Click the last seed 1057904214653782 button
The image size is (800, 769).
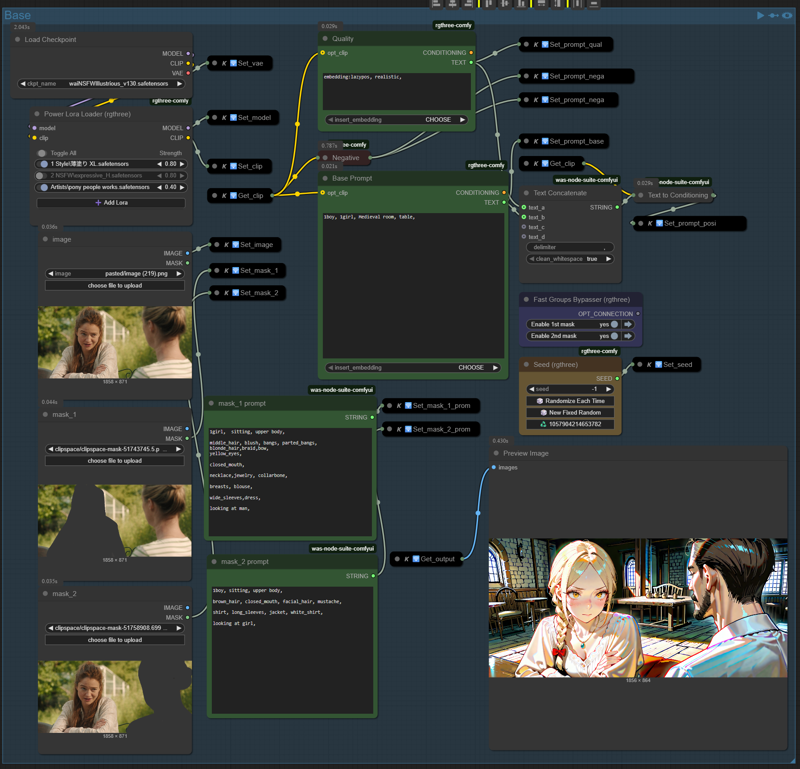point(570,424)
